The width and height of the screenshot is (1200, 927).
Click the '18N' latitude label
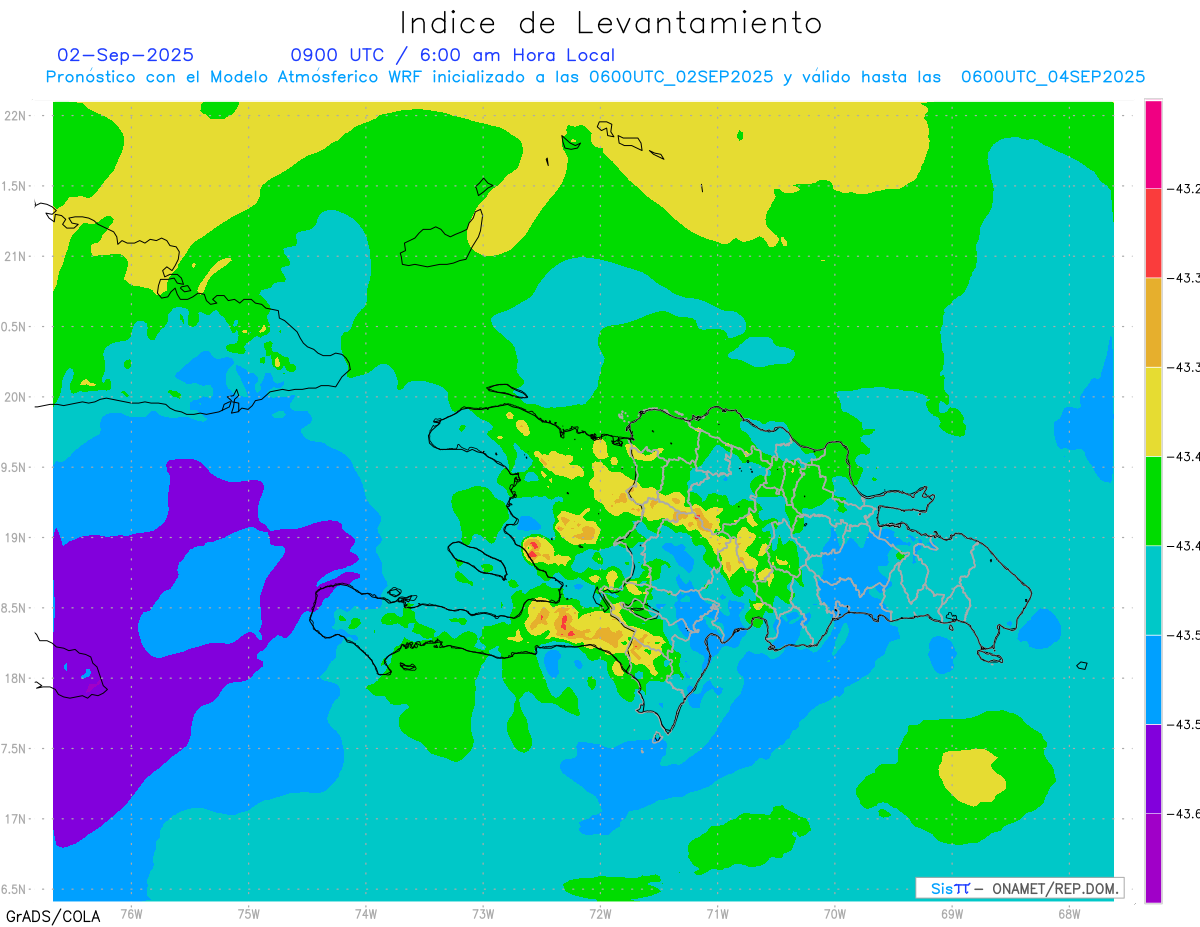point(17,678)
